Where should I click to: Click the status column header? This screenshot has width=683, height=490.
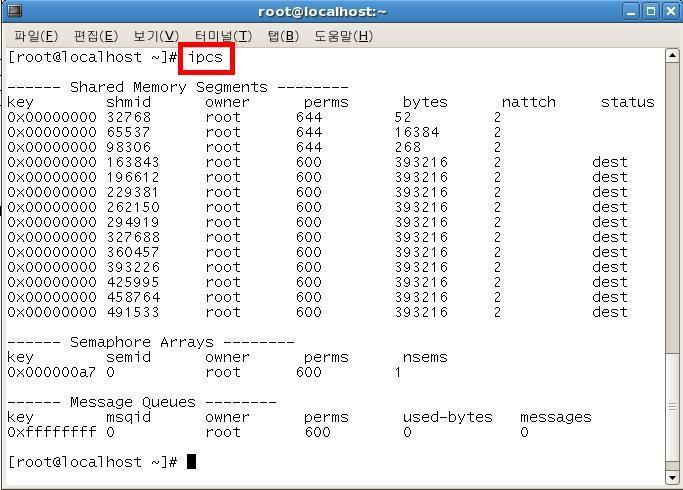[x=628, y=102]
